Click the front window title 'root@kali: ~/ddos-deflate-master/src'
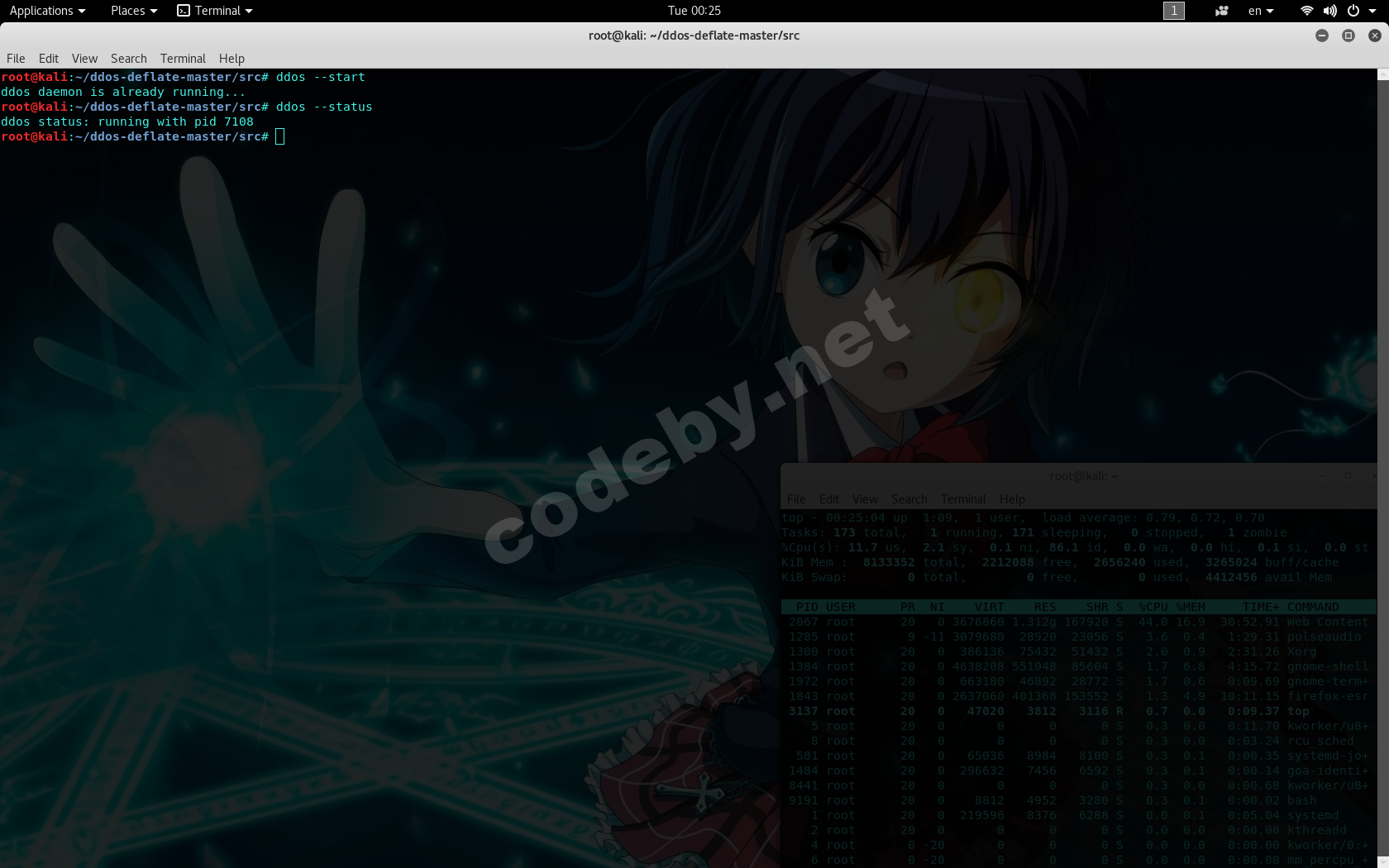 tap(694, 36)
